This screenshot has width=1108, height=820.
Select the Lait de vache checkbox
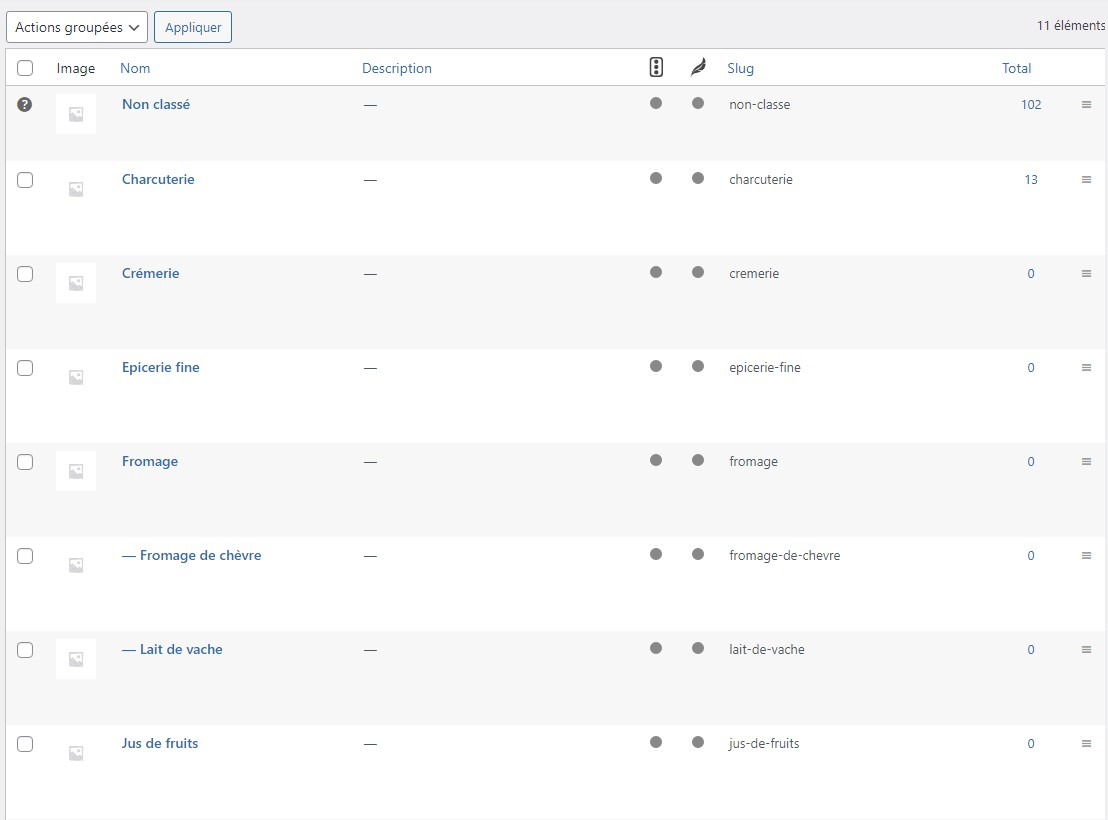25,650
